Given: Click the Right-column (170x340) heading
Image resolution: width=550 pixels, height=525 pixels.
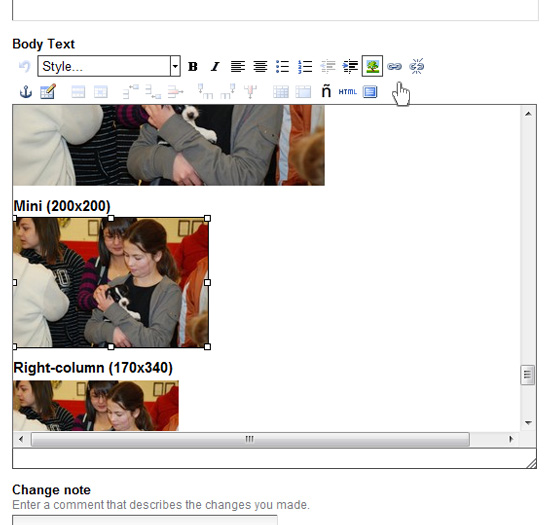Looking at the screenshot, I should (93, 368).
